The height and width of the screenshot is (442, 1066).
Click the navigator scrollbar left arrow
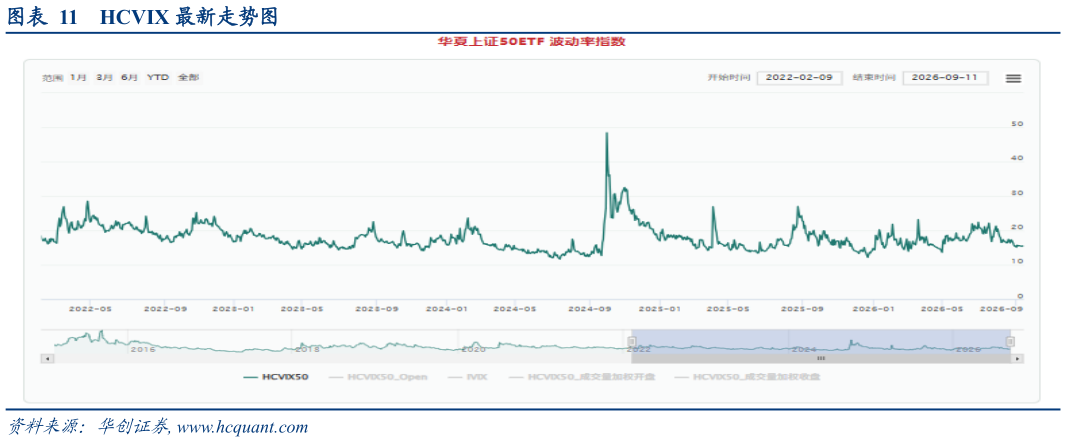coord(46,358)
